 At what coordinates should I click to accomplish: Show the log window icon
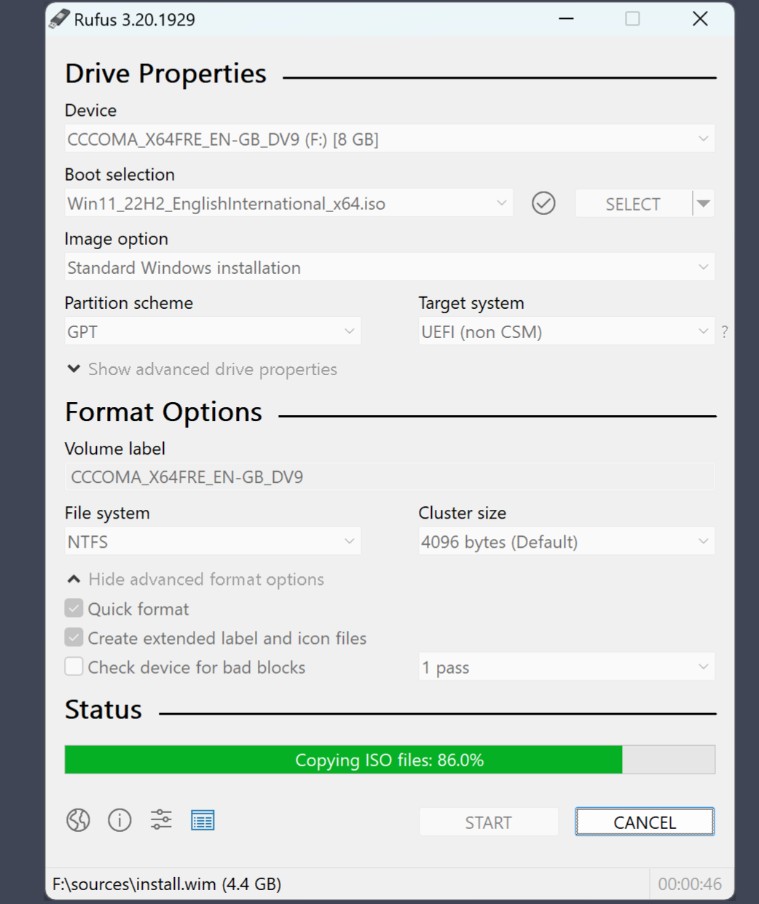coord(202,820)
